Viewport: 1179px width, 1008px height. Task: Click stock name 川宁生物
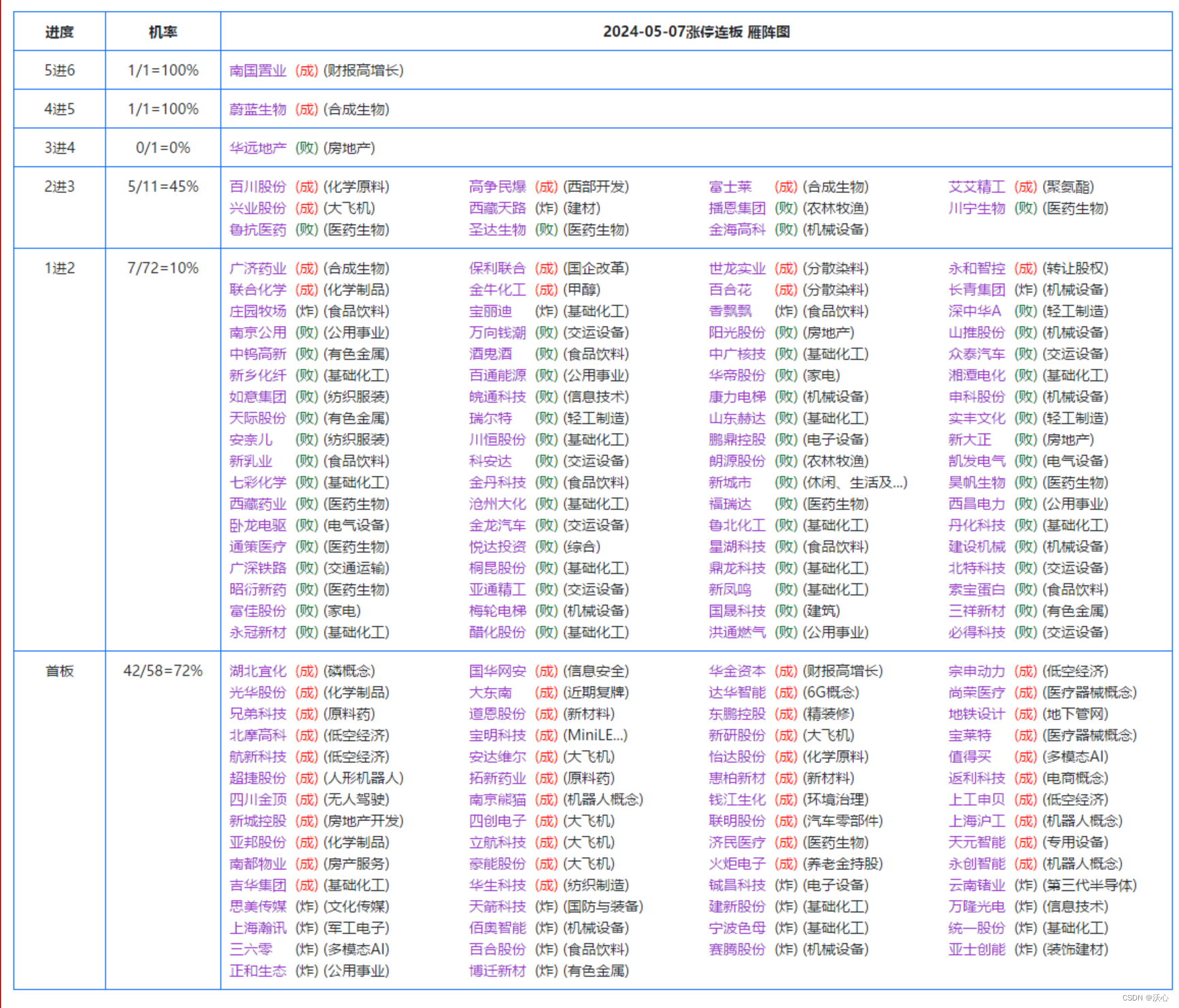[x=976, y=209]
